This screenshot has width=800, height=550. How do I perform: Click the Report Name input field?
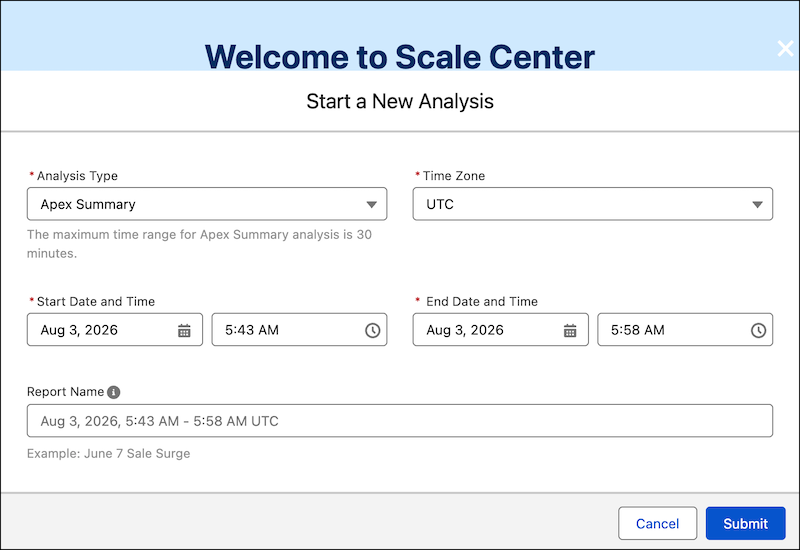point(400,421)
